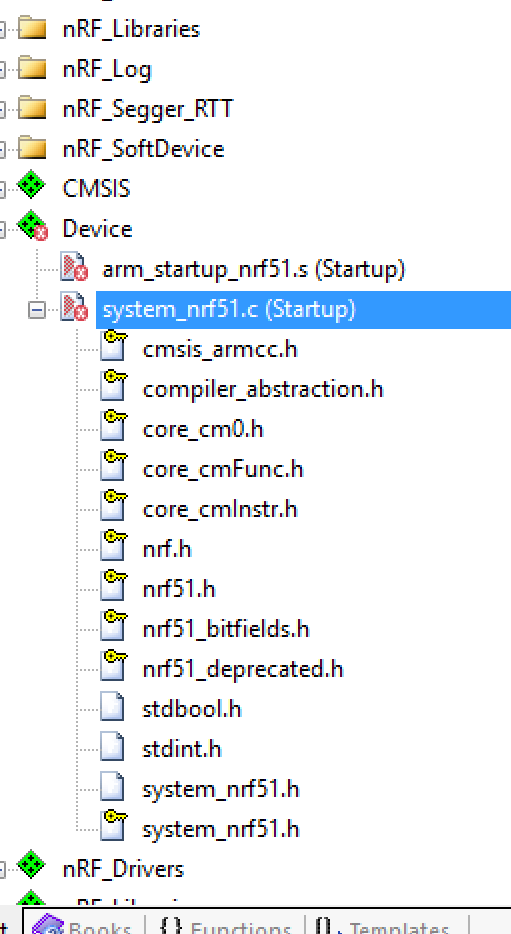The image size is (511, 934).
Task: Click the arm_startup_nrf51.s file icon
Action: [74, 269]
